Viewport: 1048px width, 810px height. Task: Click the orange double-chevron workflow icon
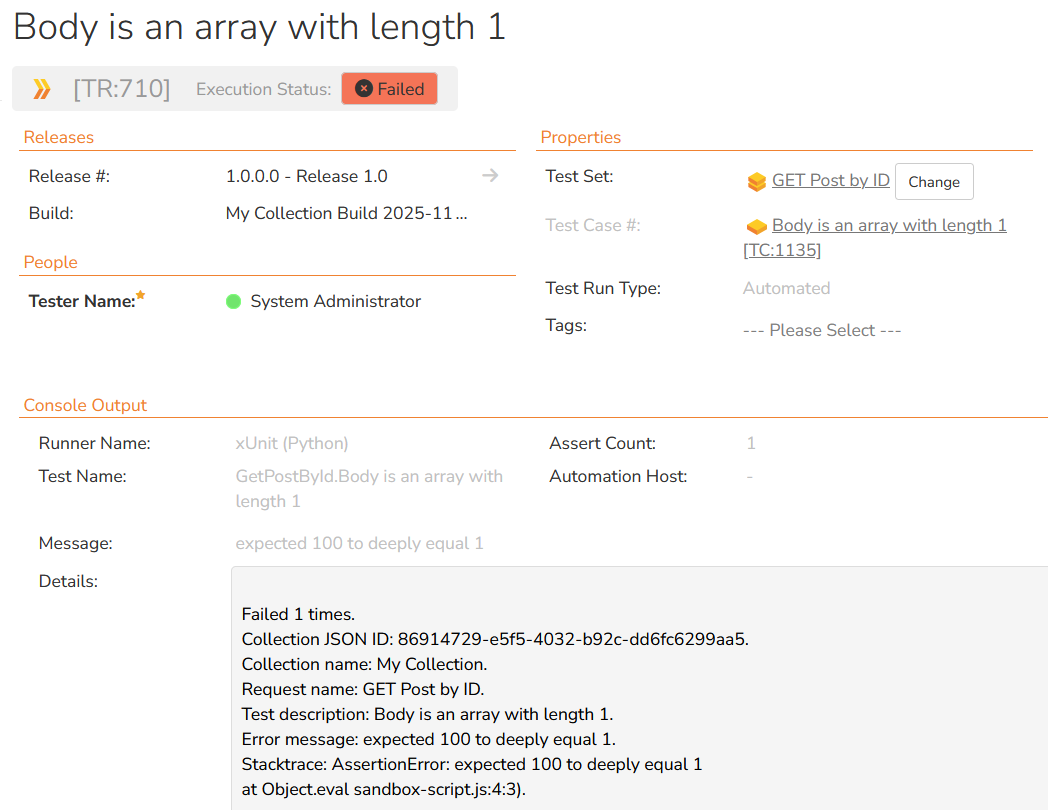click(42, 89)
